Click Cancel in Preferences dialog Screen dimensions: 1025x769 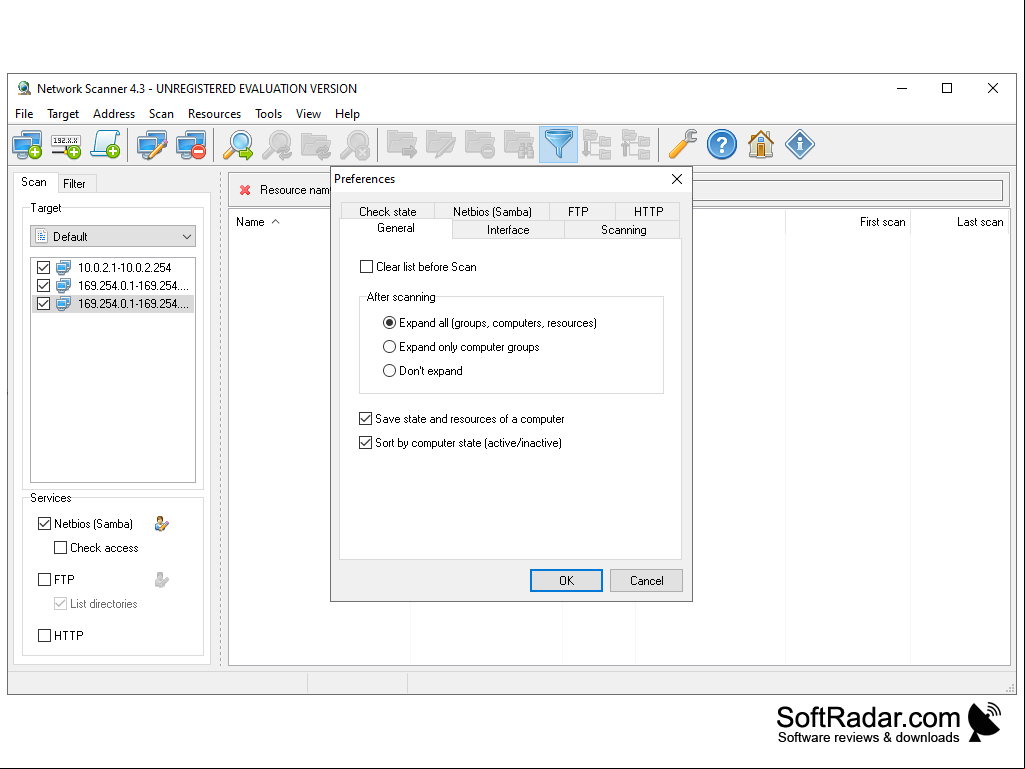point(646,581)
